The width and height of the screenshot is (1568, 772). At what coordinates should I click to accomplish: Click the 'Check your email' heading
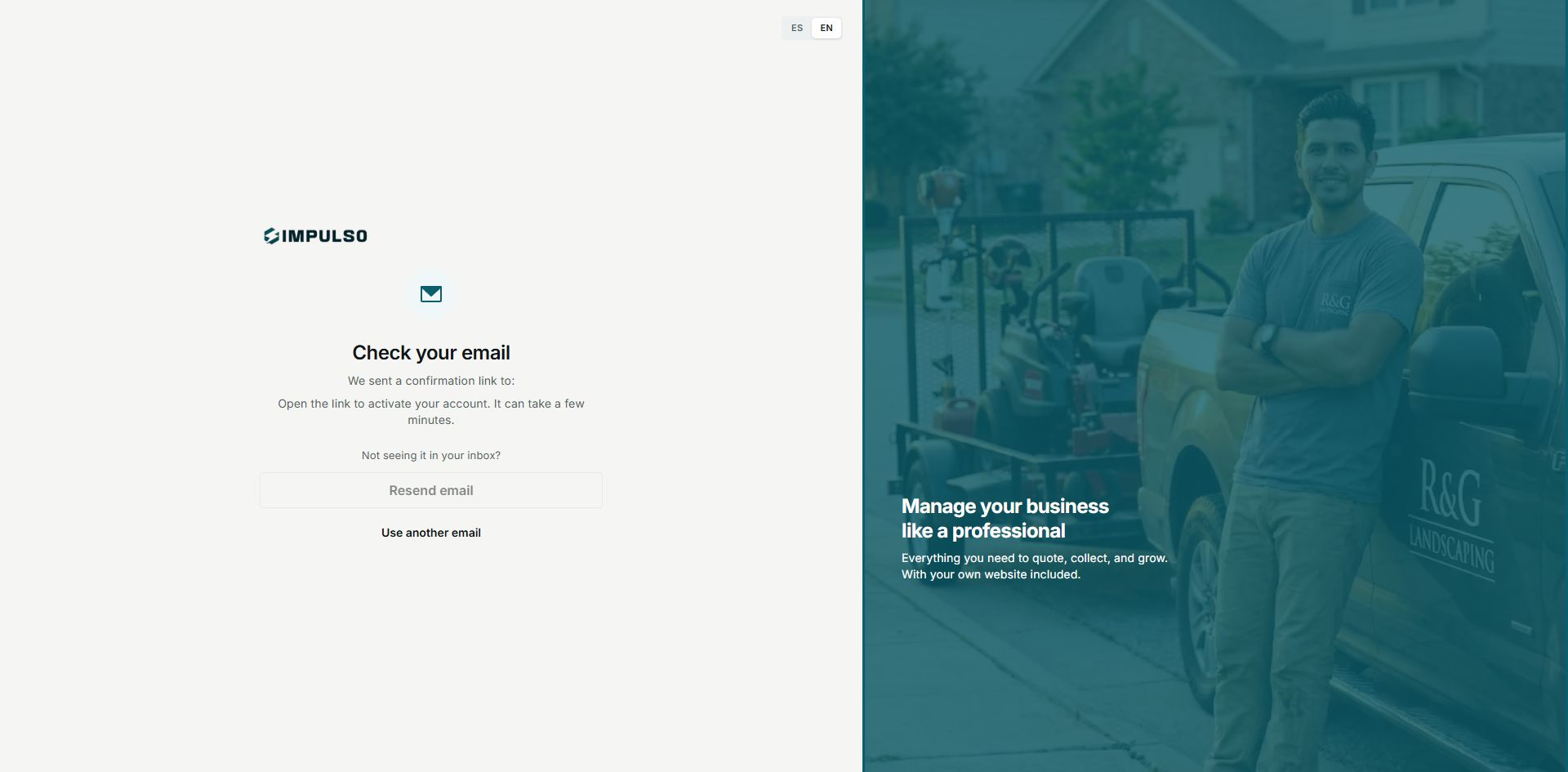(431, 353)
